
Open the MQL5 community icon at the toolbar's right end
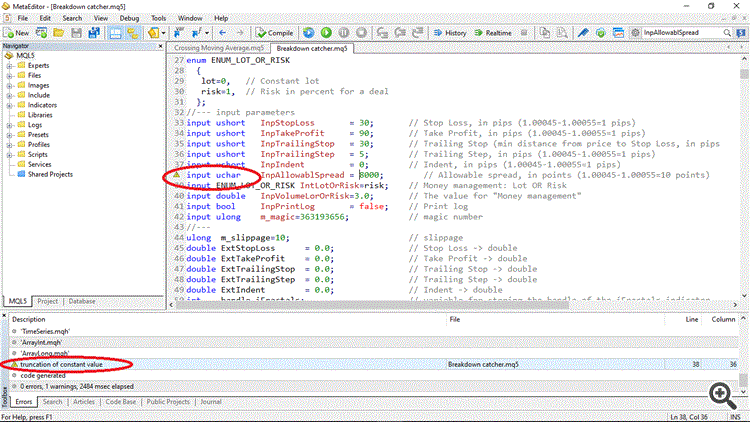coord(741,33)
